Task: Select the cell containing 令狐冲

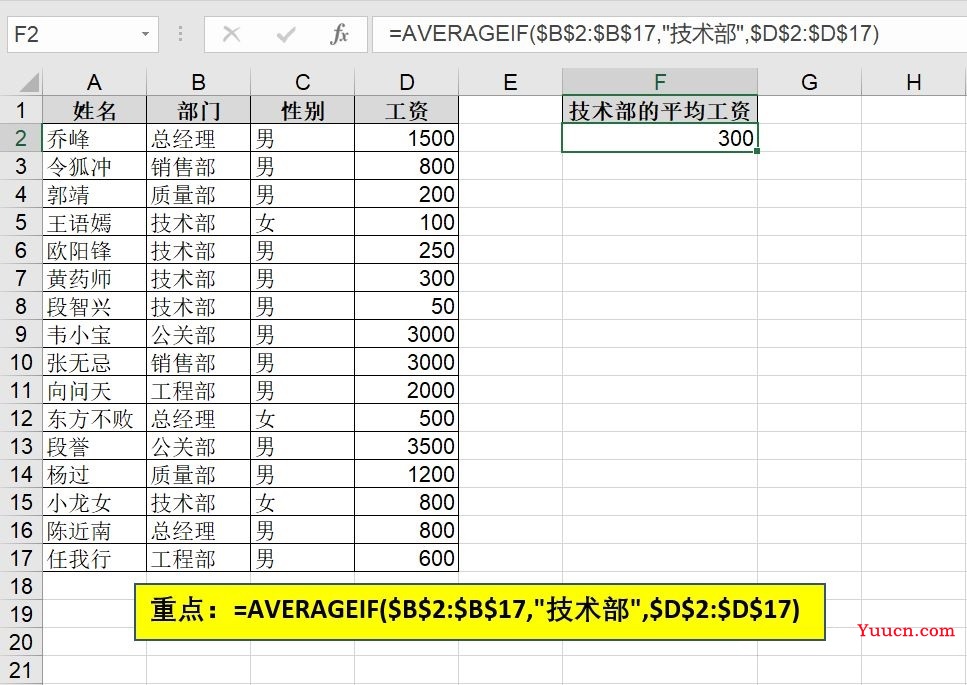Action: pyautogui.click(x=94, y=166)
